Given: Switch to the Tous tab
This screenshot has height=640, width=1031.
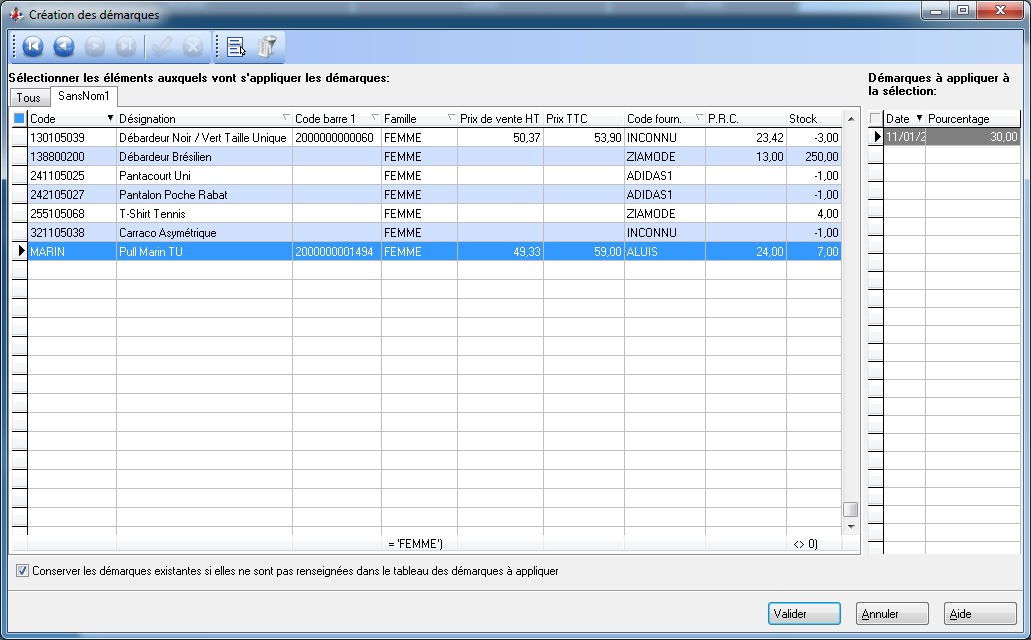Looking at the screenshot, I should pyautogui.click(x=29, y=98).
